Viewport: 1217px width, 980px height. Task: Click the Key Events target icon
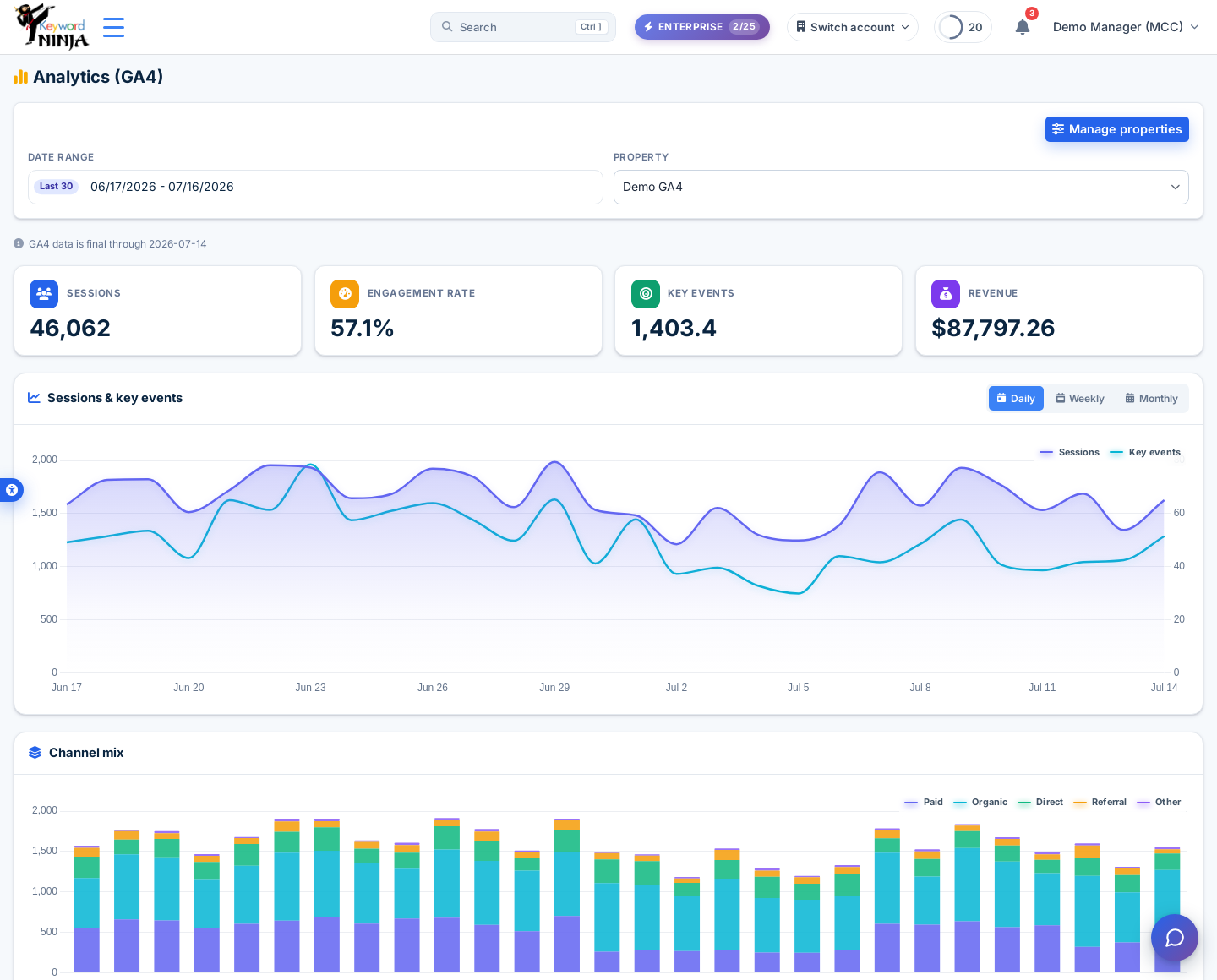pyautogui.click(x=646, y=294)
